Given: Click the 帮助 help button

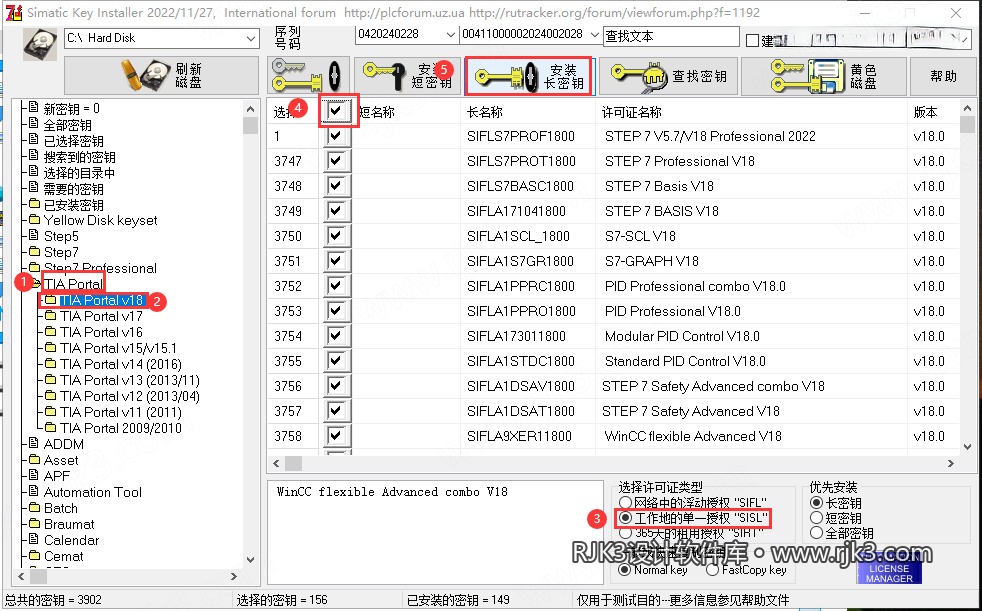Looking at the screenshot, I should pyautogui.click(x=943, y=76).
